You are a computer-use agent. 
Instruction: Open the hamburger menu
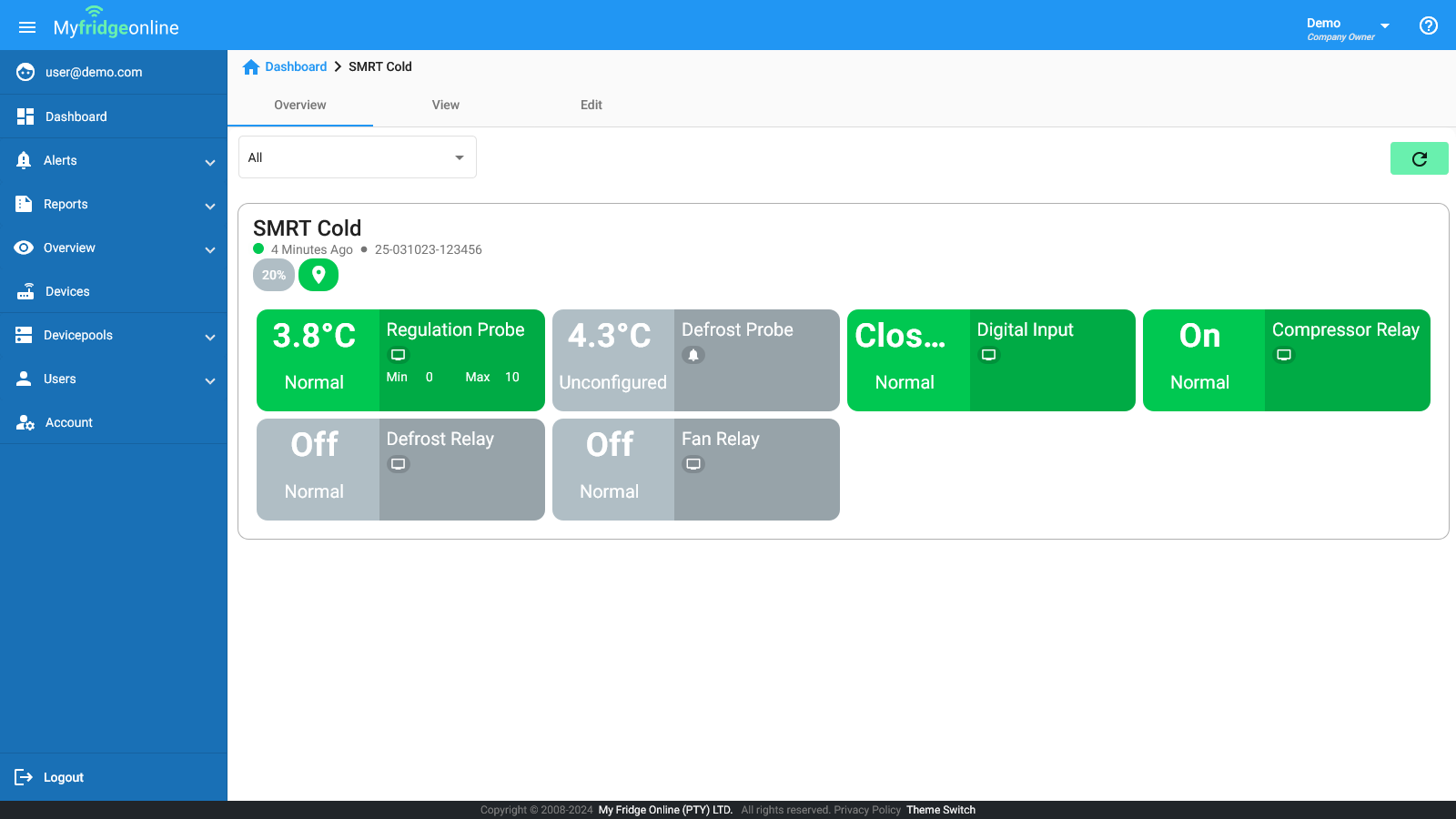pos(27,27)
